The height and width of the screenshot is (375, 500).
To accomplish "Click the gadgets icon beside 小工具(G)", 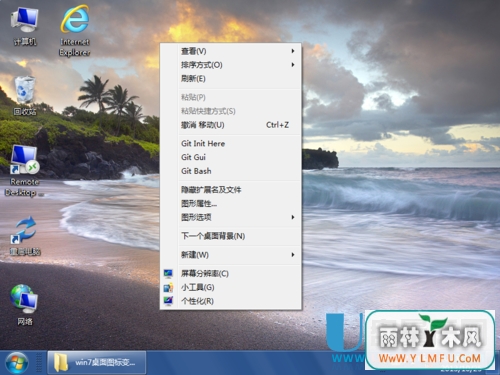I will coord(168,287).
